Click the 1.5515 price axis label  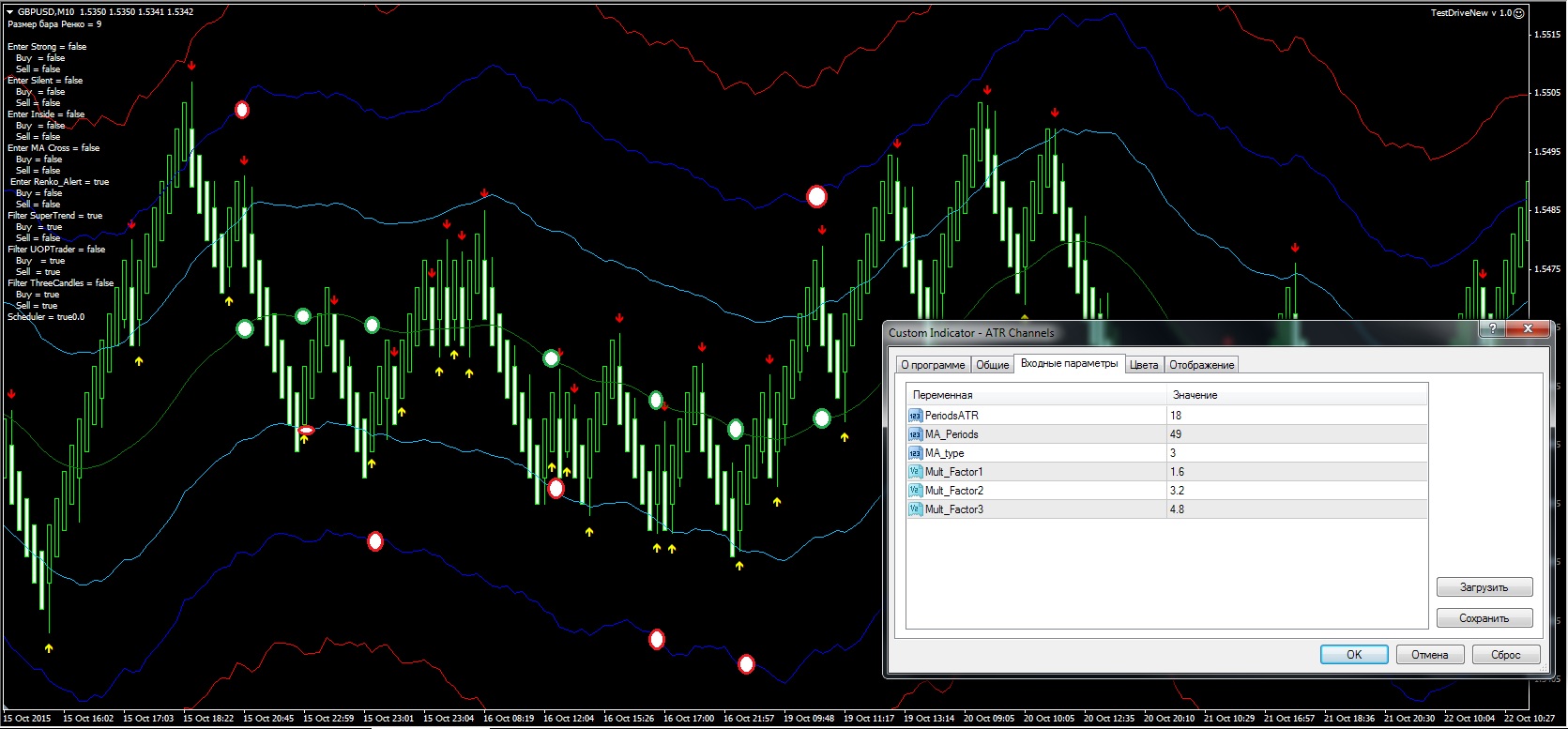tap(1547, 35)
